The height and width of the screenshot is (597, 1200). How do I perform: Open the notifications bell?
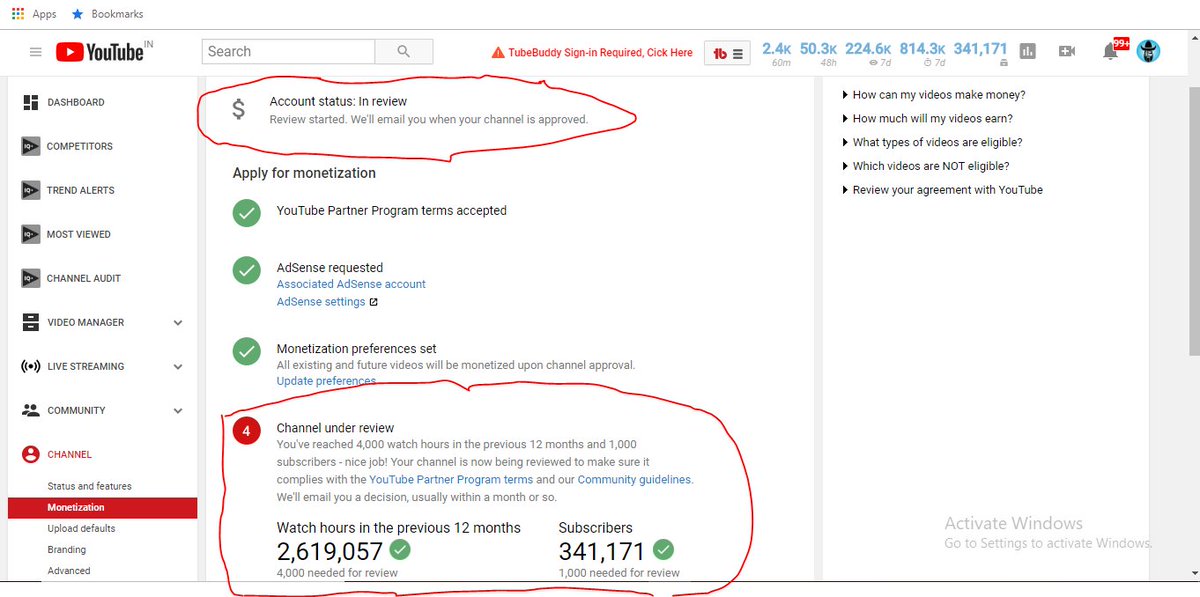1110,51
